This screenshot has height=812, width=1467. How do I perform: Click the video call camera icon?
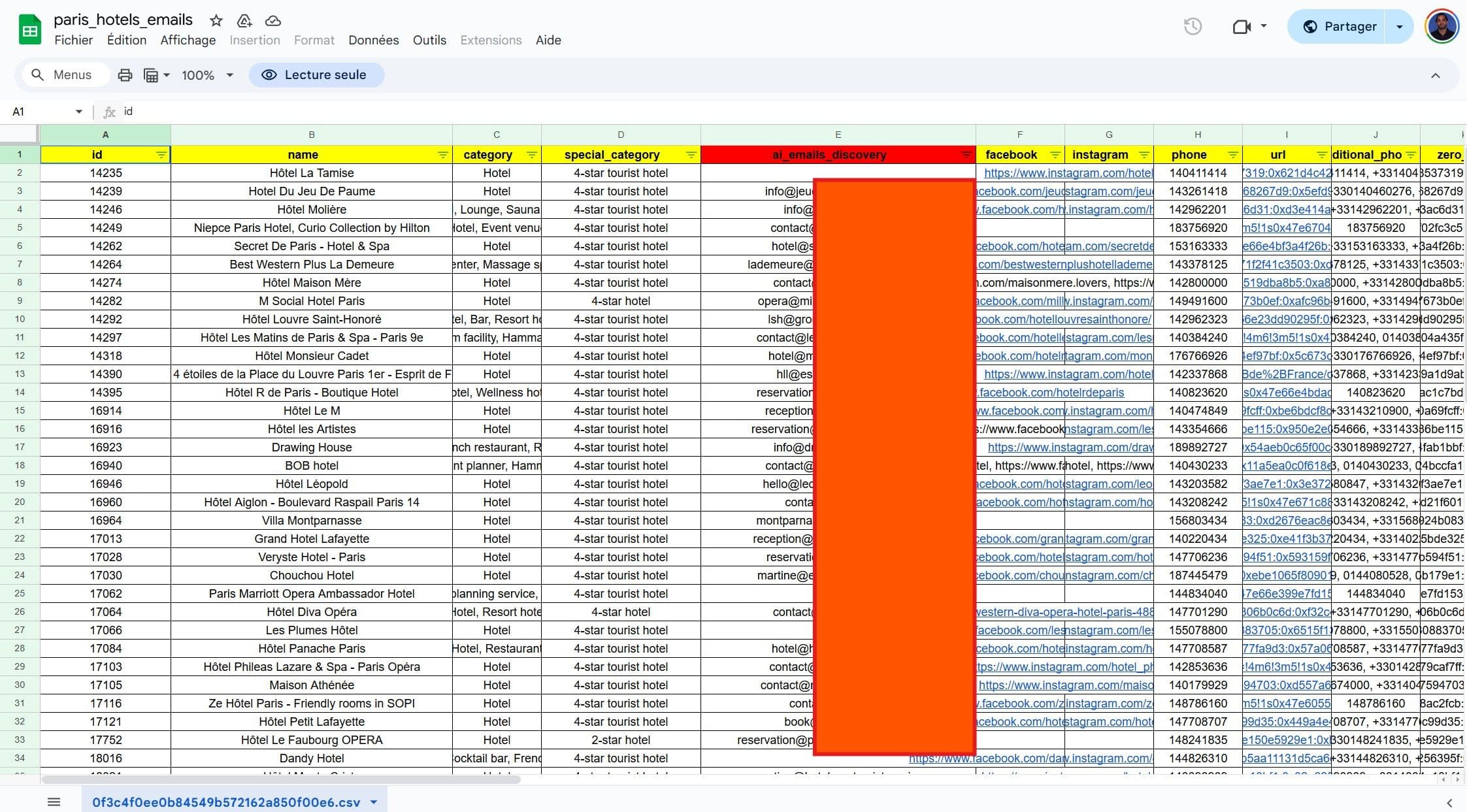1241,27
